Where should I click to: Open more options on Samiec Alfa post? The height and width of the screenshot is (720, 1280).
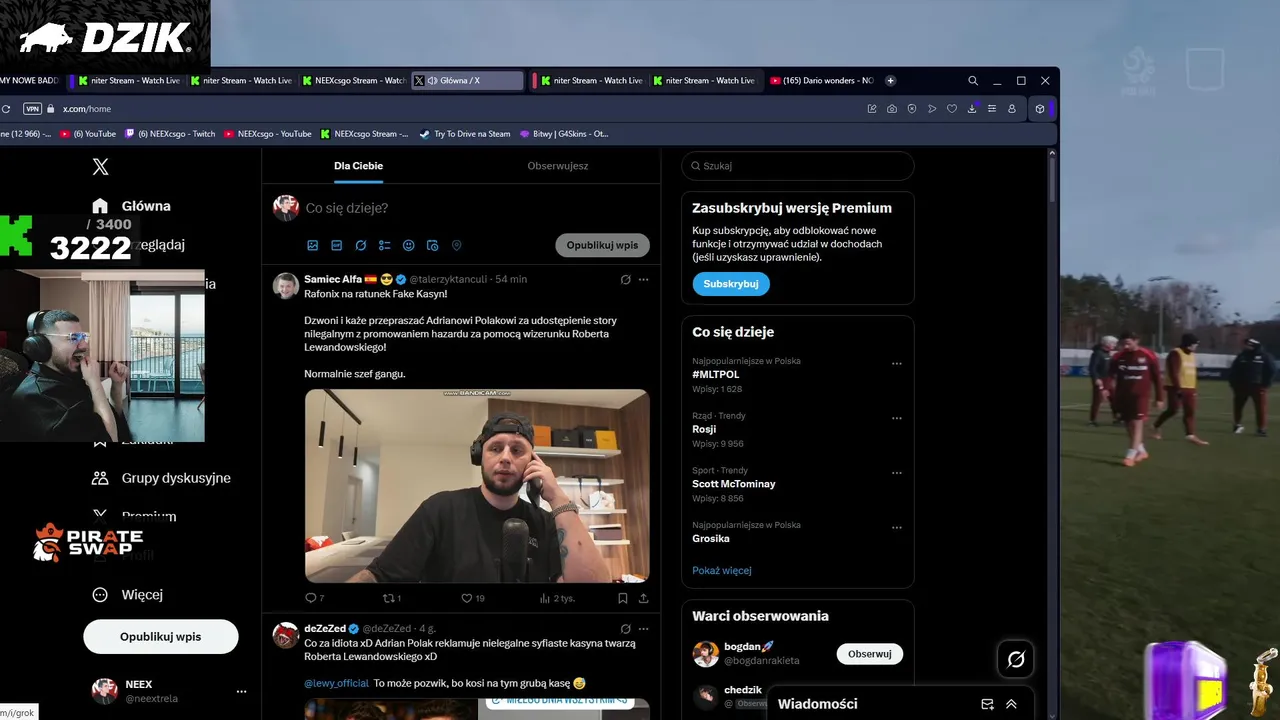coord(643,279)
